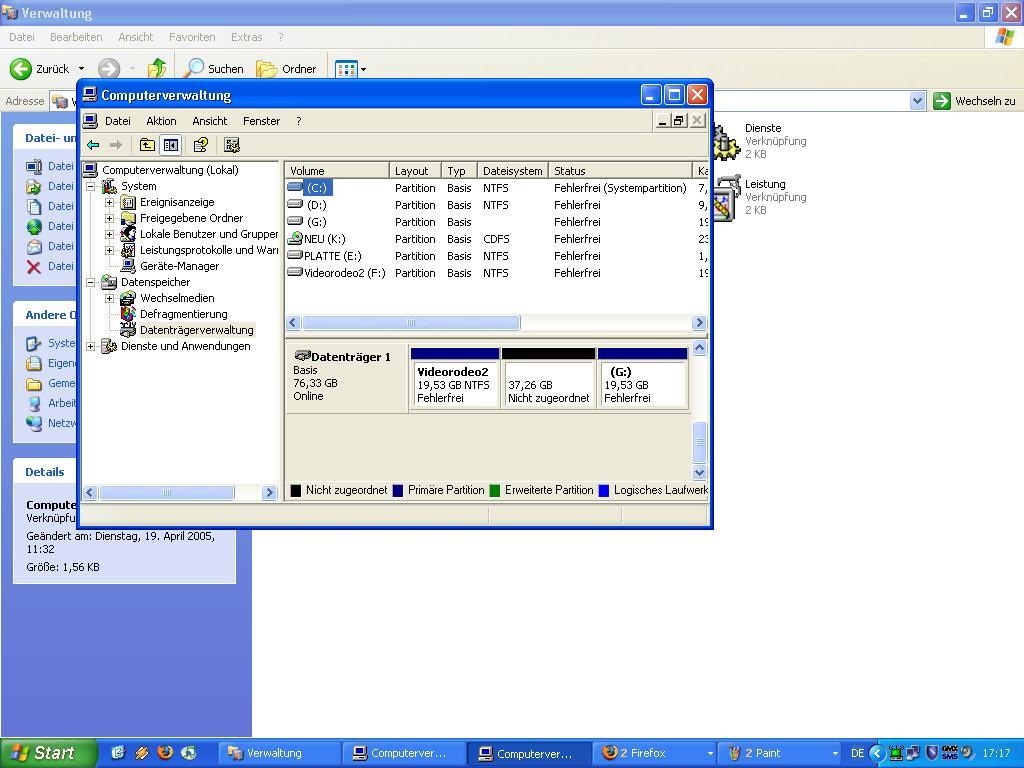This screenshot has height=768, width=1024.
Task: Open the views dropdown icon in Verwaltung toolbar
Action: coord(351,69)
